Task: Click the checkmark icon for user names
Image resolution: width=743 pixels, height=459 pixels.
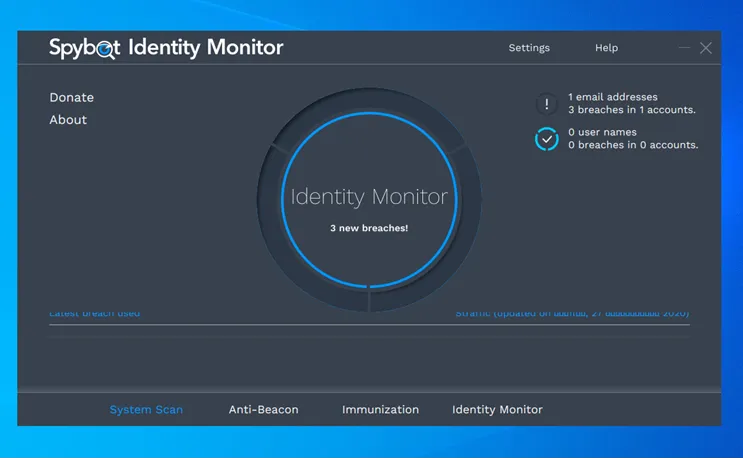Action: 546,139
